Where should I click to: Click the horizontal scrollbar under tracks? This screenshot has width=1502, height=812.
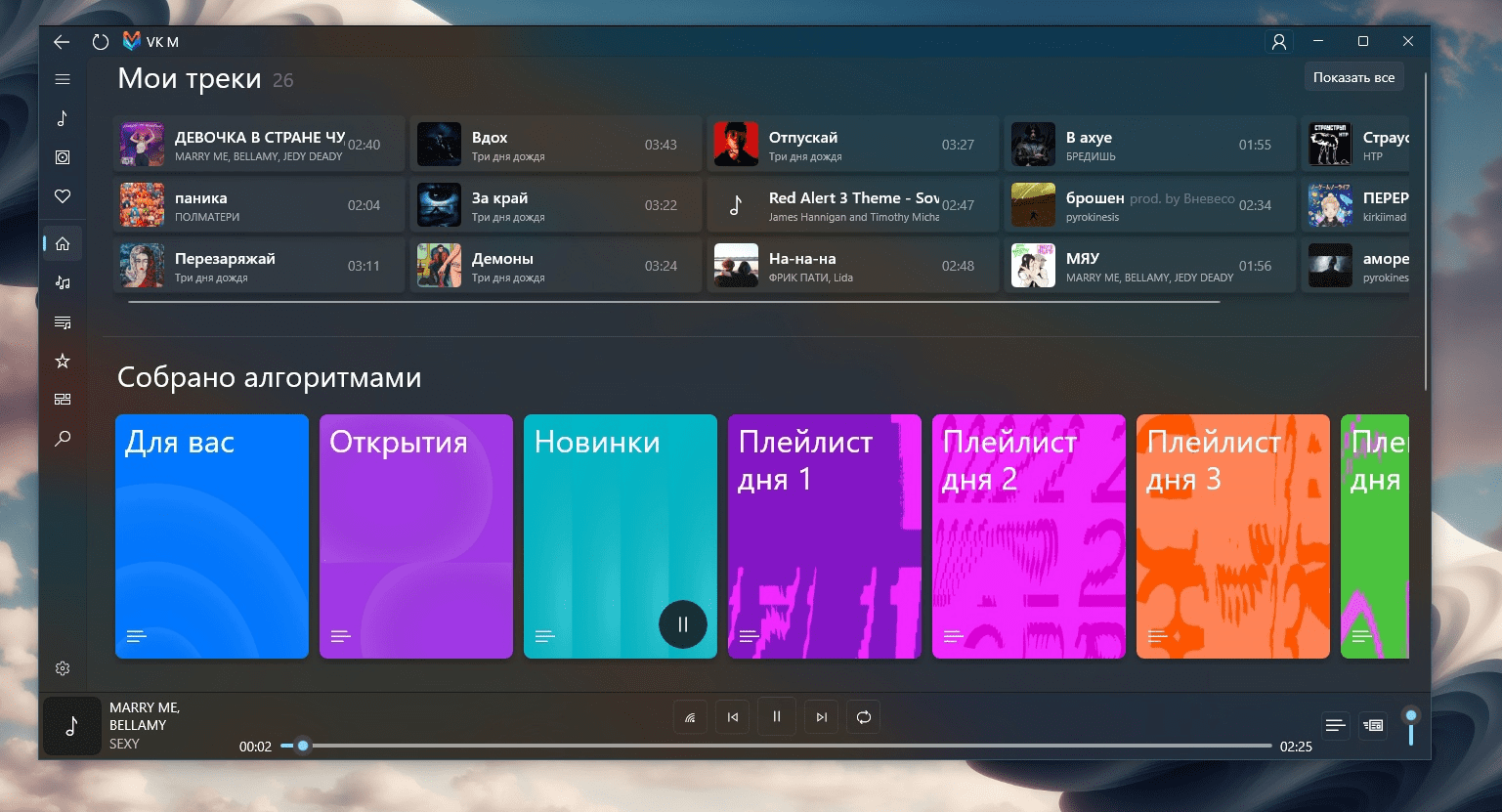pyautogui.click(x=674, y=303)
